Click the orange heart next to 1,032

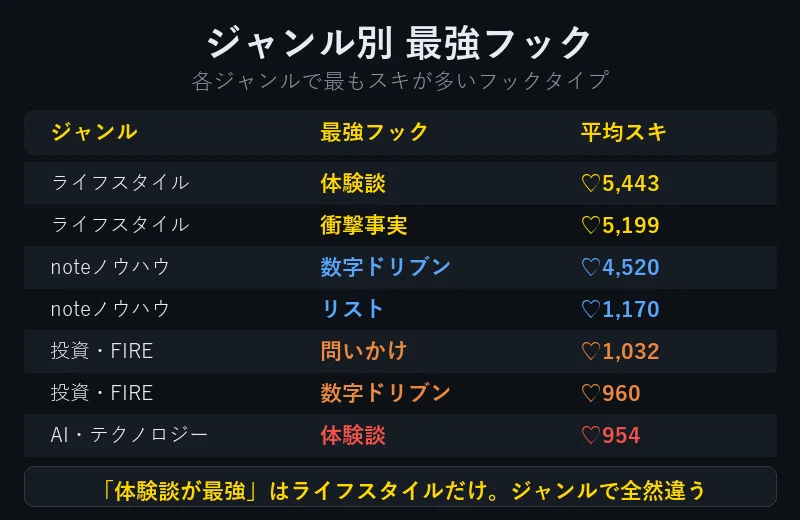[590, 351]
